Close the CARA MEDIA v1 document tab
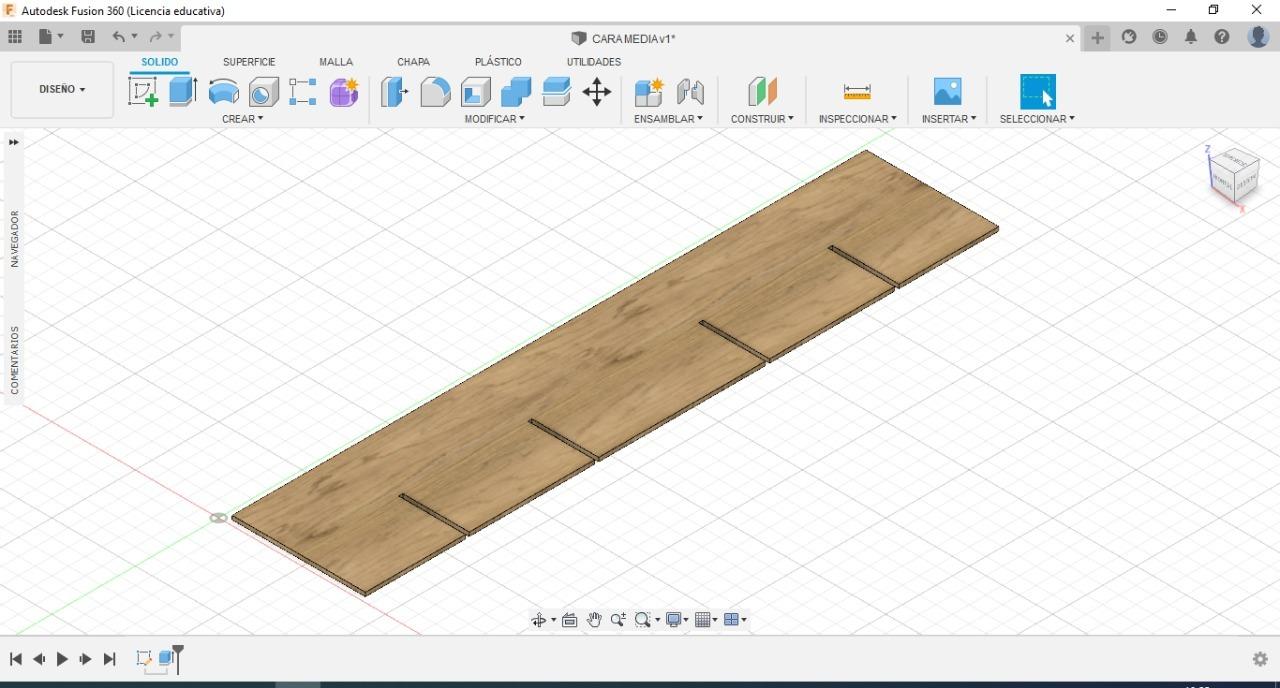The width and height of the screenshot is (1280, 688). pyautogui.click(x=1070, y=38)
